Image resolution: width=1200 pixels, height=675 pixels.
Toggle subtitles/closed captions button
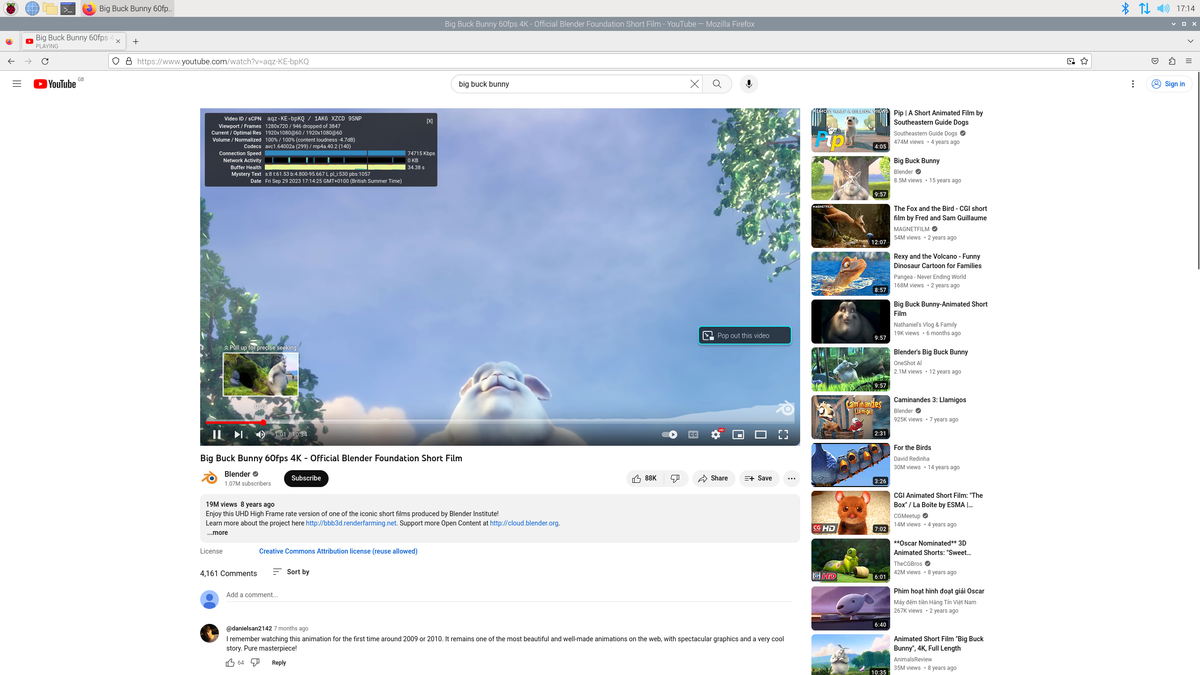pyautogui.click(x=694, y=434)
